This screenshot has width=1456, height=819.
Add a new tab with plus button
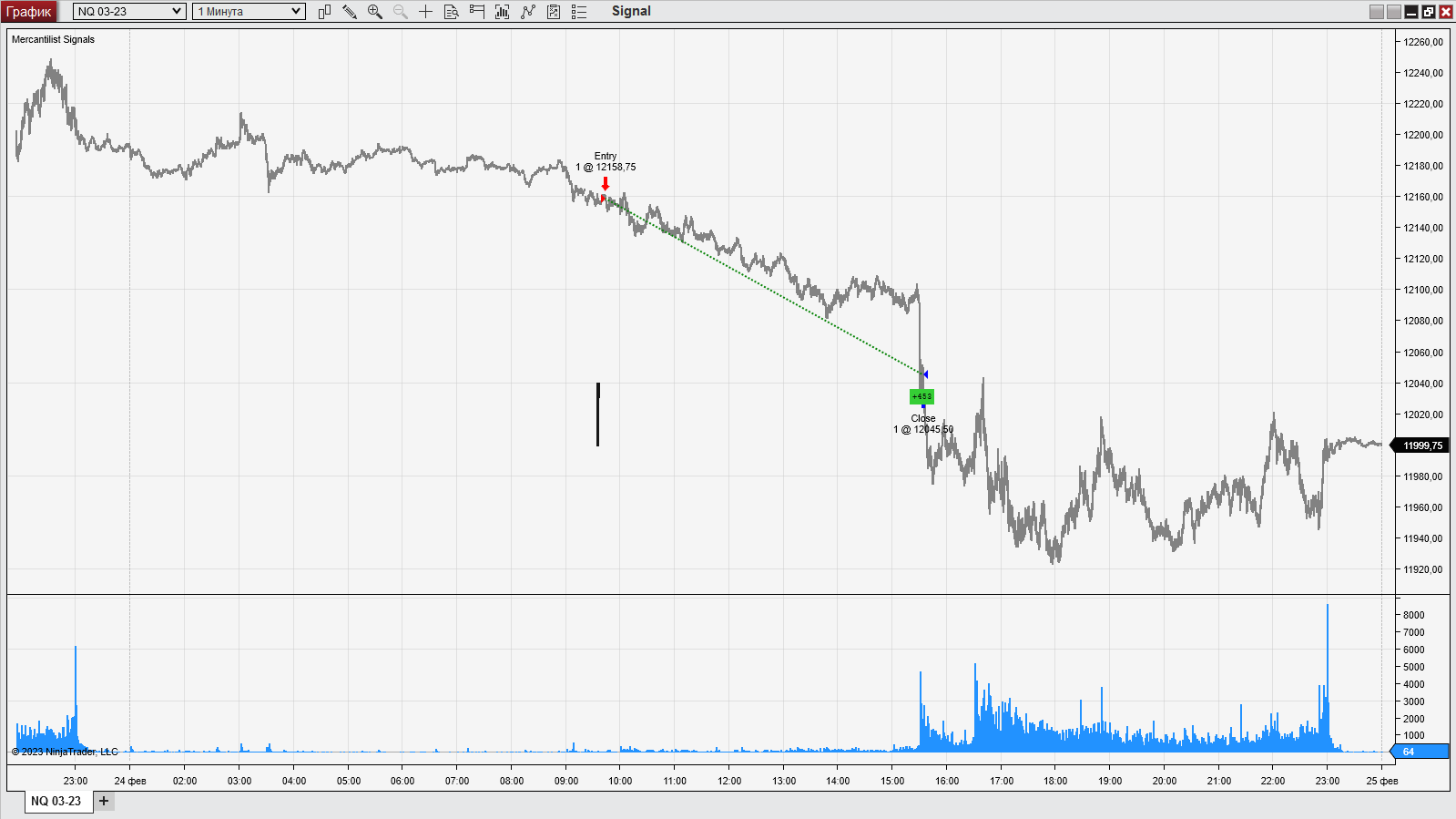(x=104, y=801)
